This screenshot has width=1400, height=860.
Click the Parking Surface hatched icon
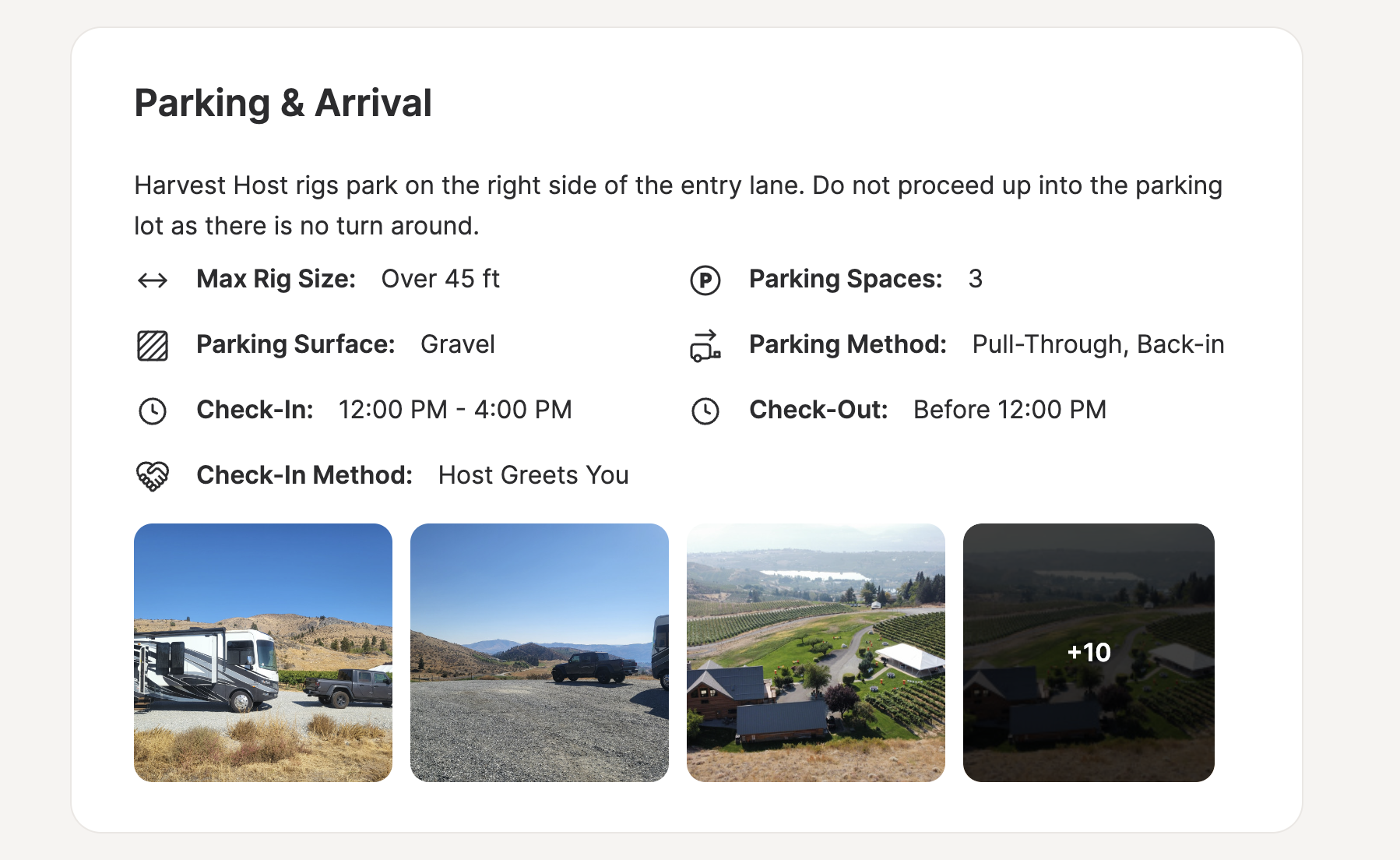153,345
